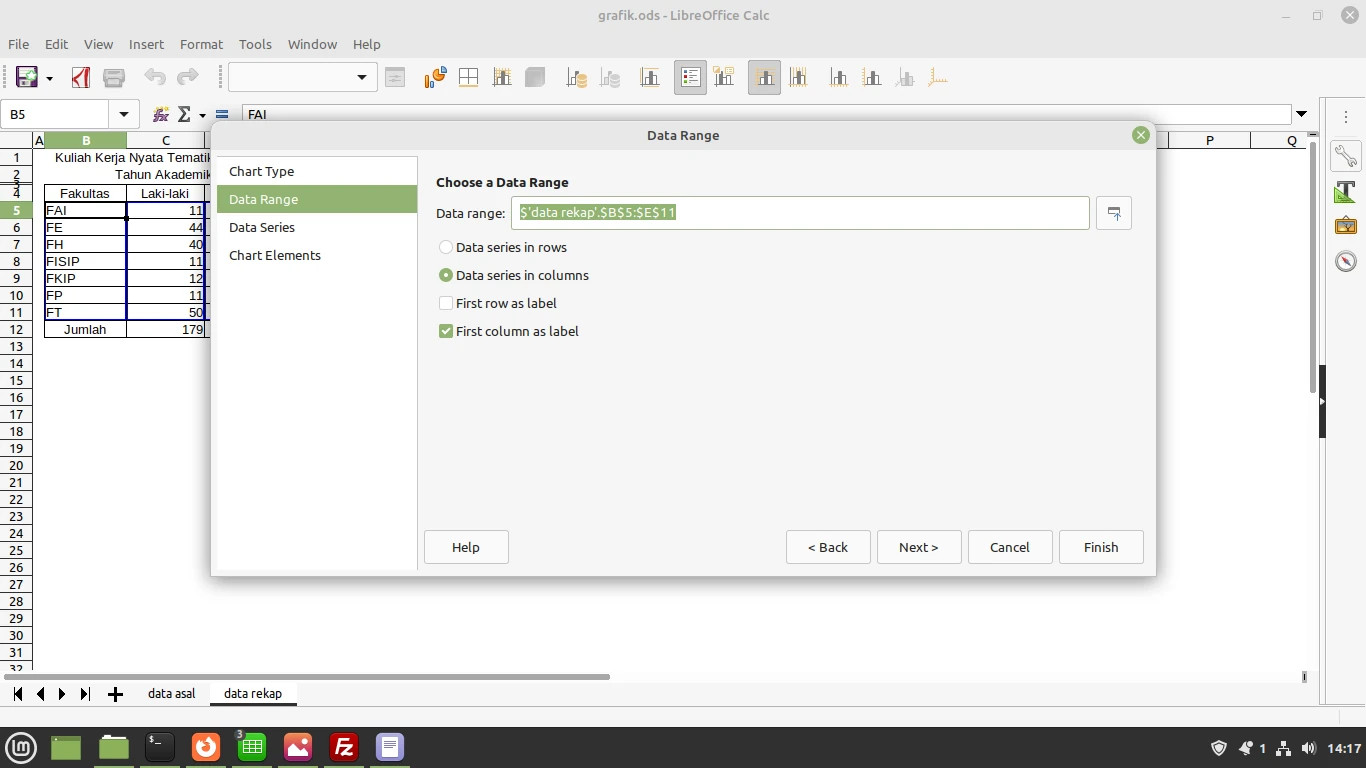The width and height of the screenshot is (1366, 768).
Task: Click the Save document icon
Action: pyautogui.click(x=27, y=78)
